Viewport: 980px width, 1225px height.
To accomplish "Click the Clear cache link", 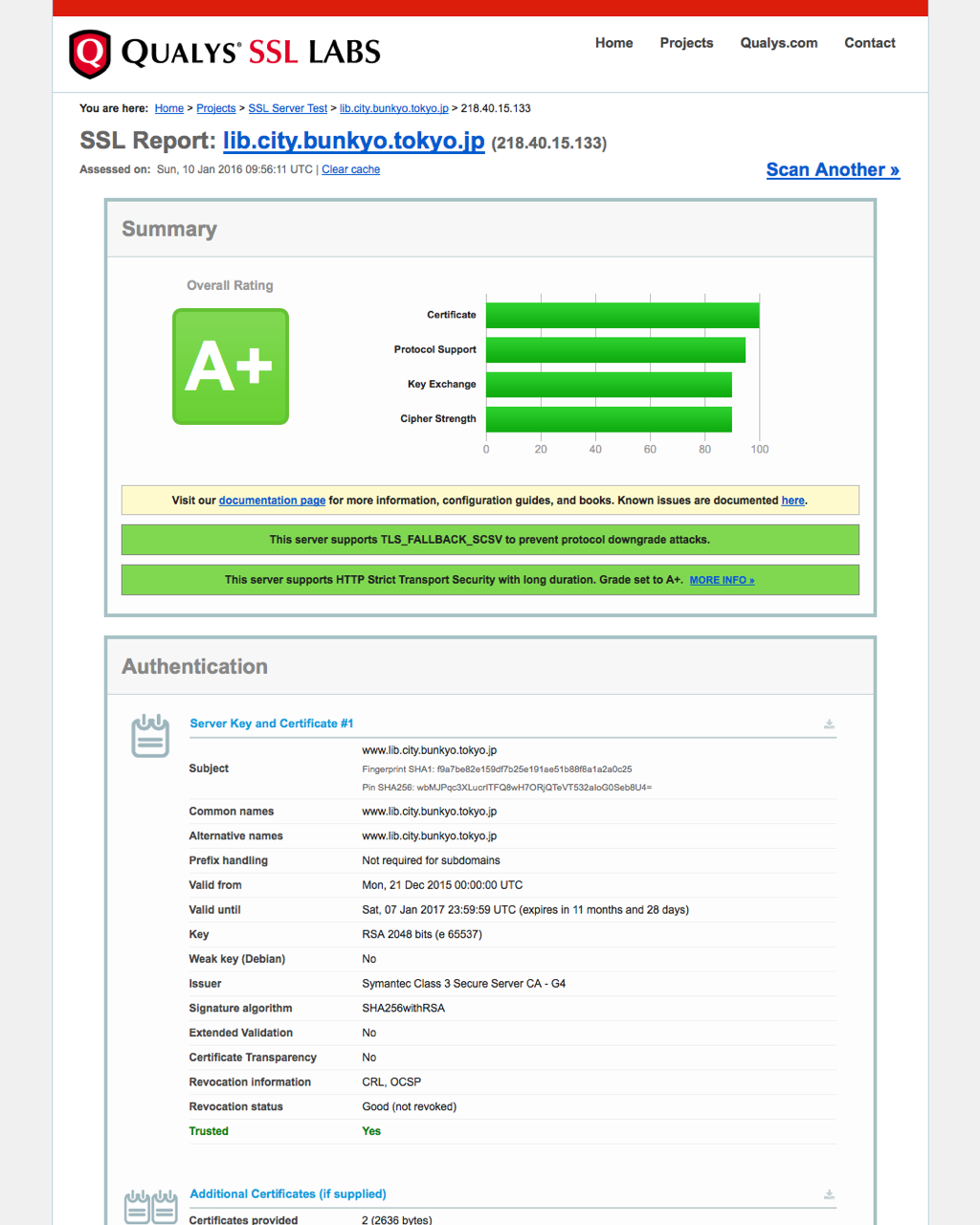I will [351, 169].
